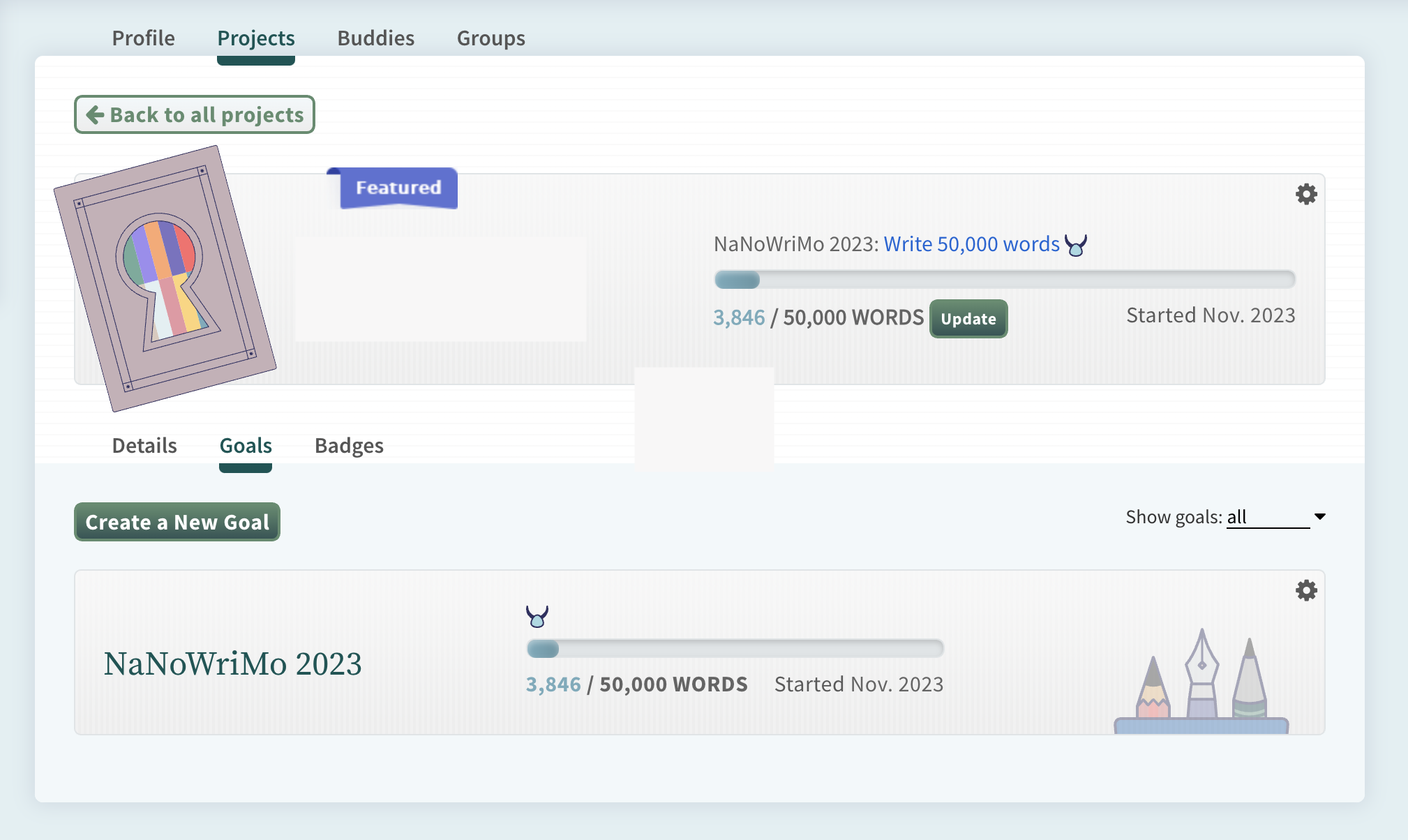Click Started Nov. 2023 in the goal card
The width and height of the screenshot is (1408, 840).
[x=859, y=684]
